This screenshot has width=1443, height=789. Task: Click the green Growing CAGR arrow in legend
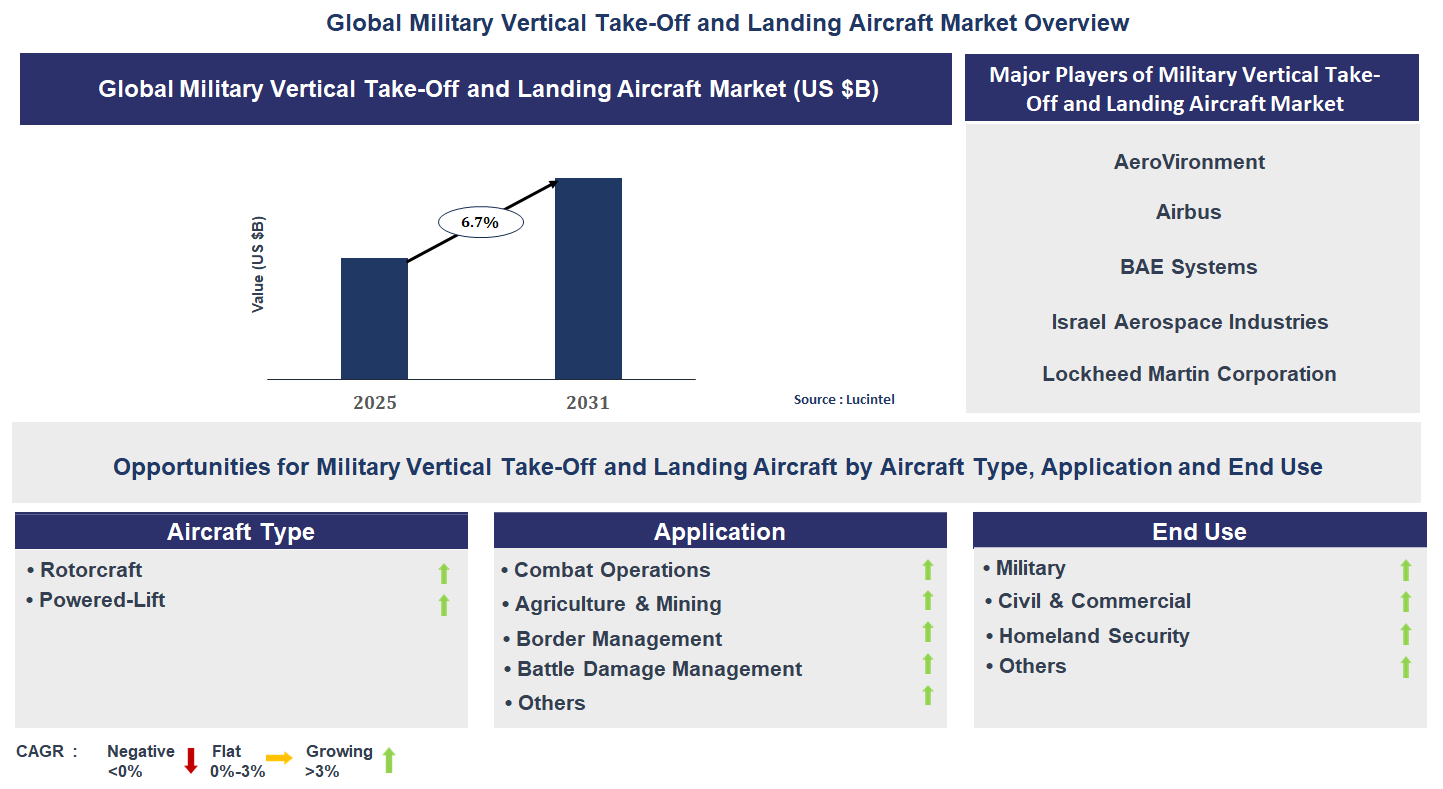(387, 759)
